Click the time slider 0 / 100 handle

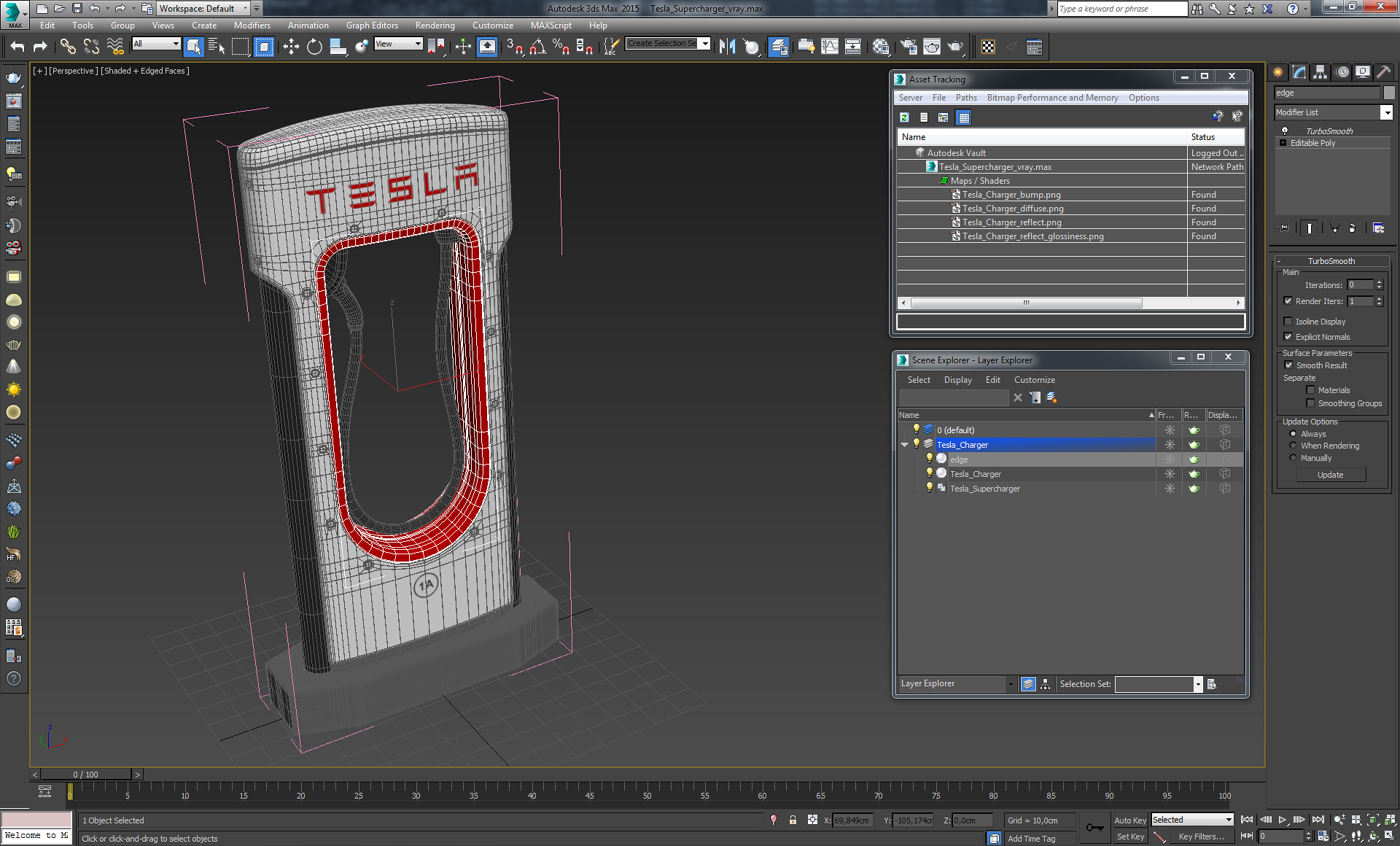(86, 775)
